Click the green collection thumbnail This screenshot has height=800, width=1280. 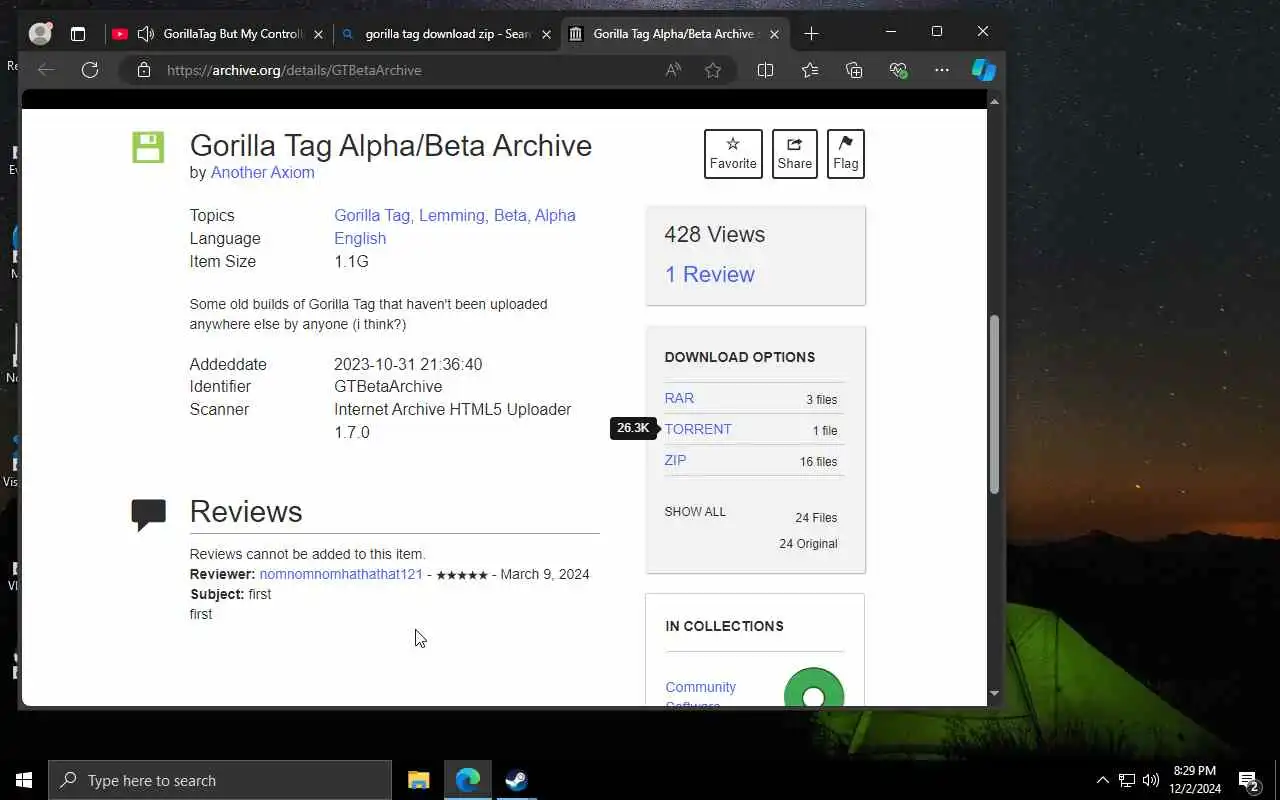[814, 688]
